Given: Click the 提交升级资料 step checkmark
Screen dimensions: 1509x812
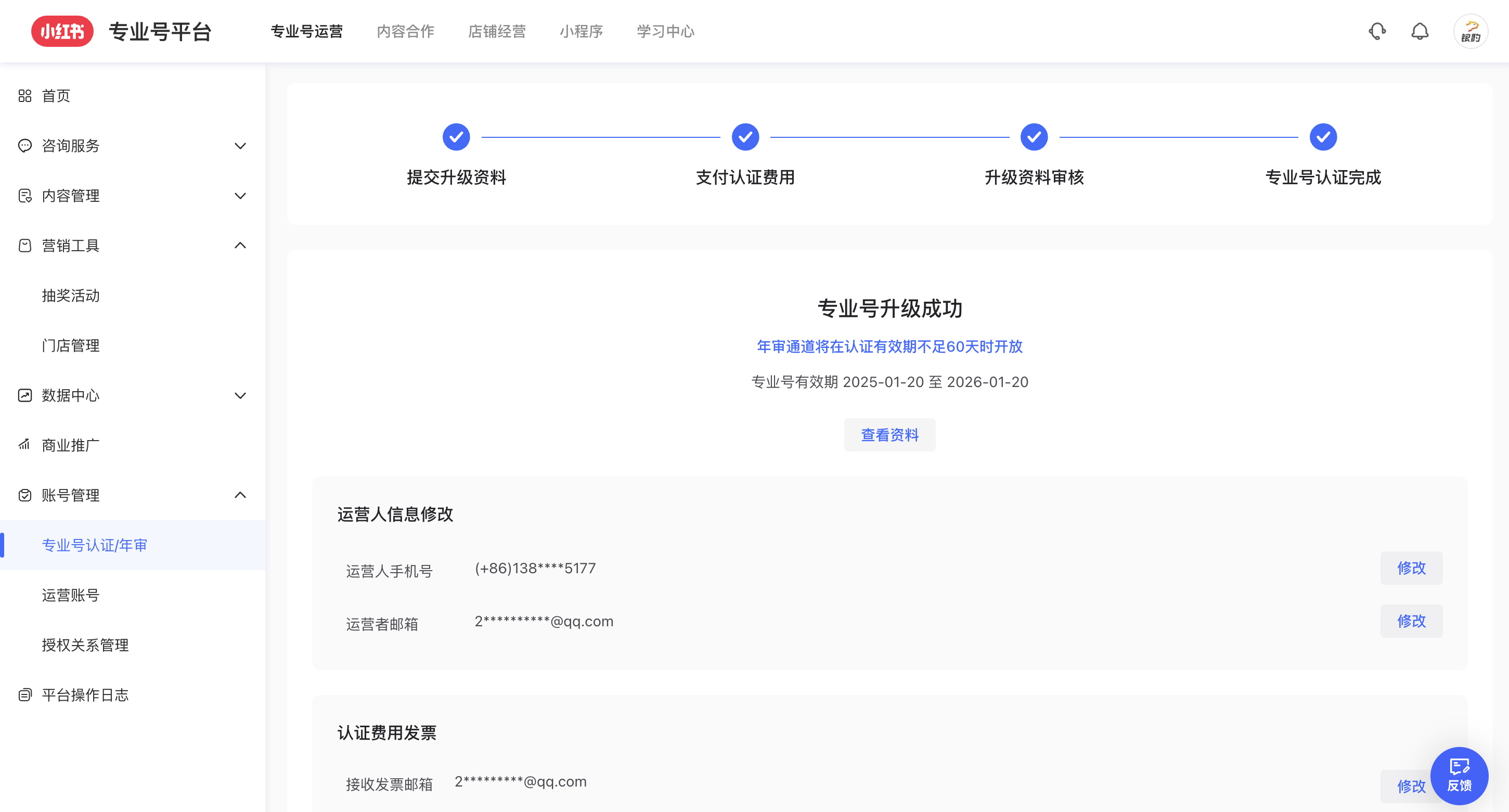Looking at the screenshot, I should (456, 137).
